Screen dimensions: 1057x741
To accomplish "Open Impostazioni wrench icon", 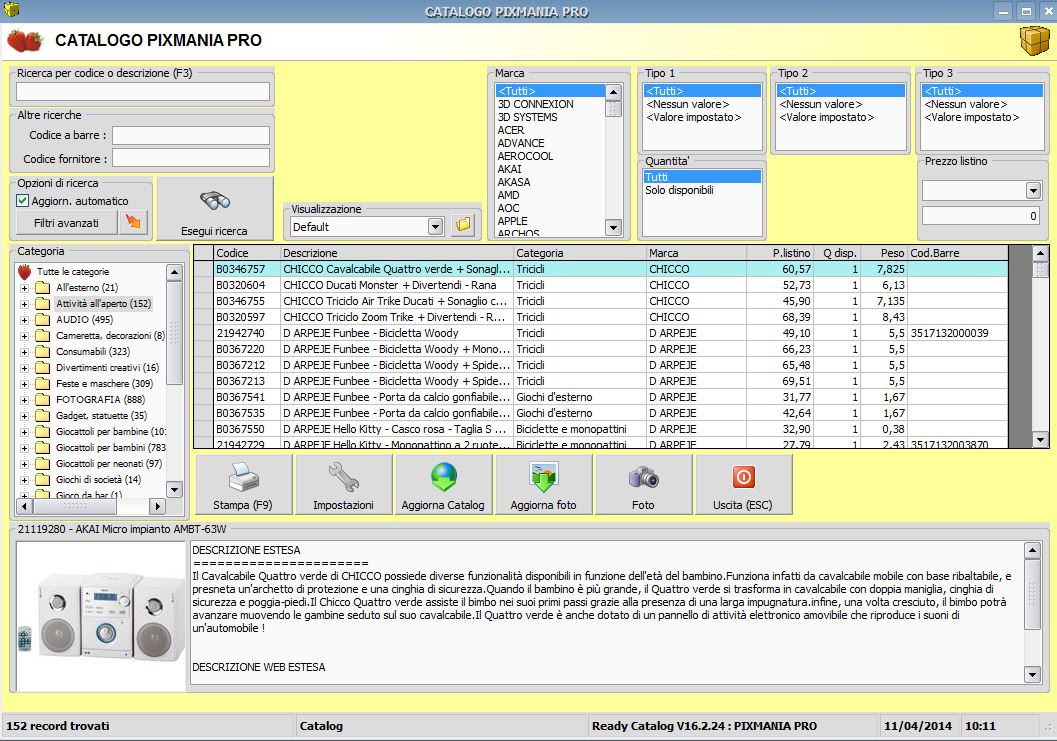I will [343, 477].
